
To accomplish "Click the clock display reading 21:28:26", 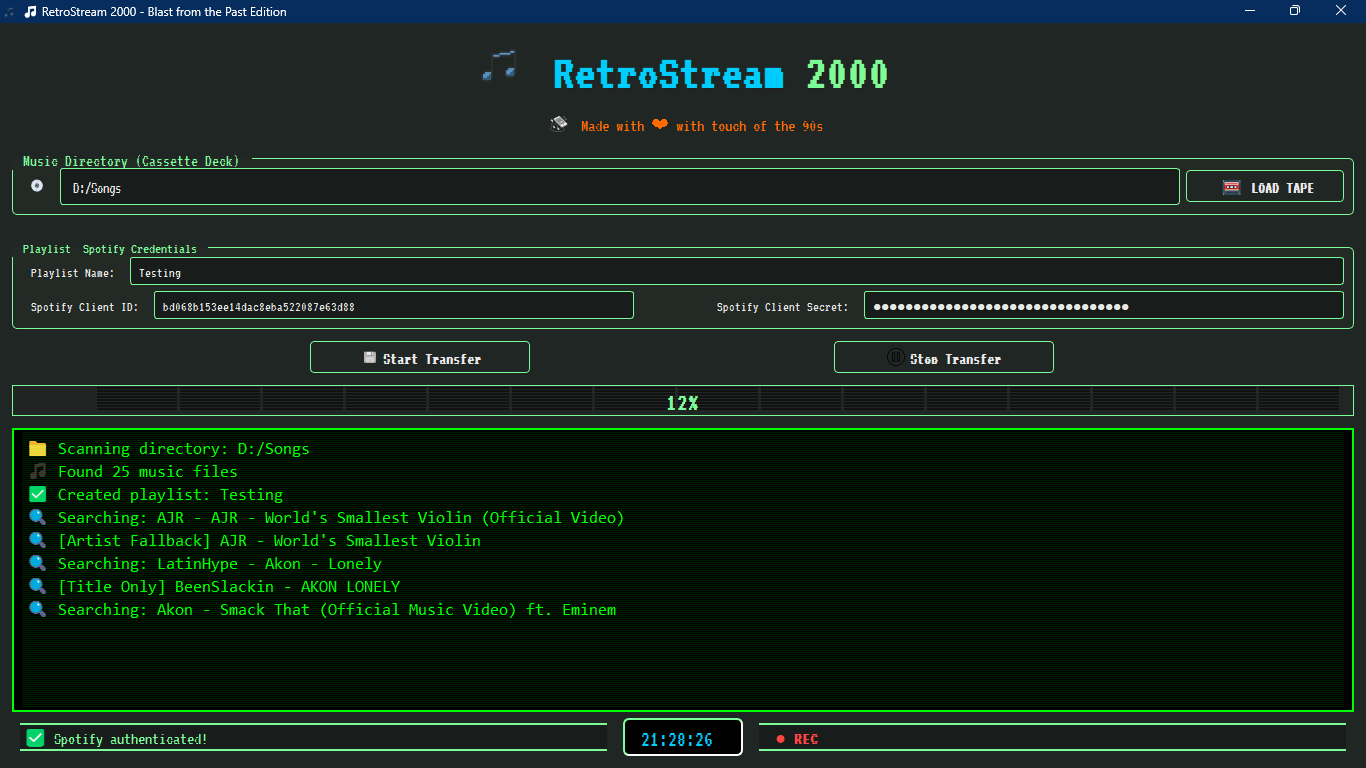I will (683, 738).
